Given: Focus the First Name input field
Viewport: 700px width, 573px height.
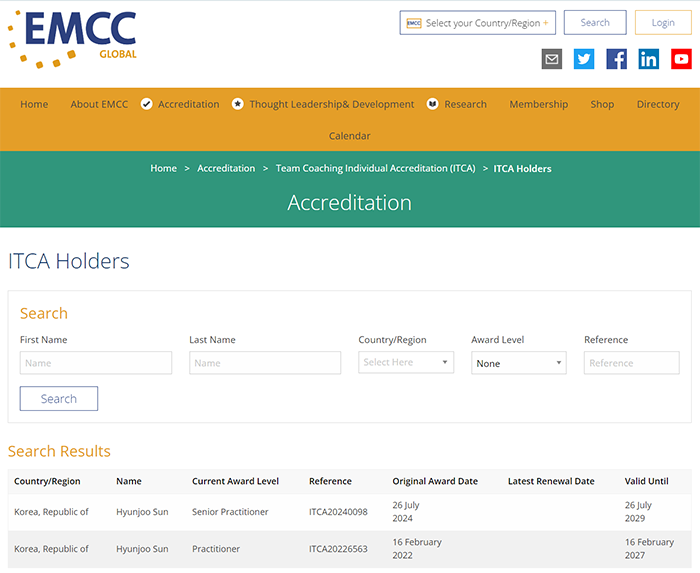Looking at the screenshot, I should coord(96,363).
